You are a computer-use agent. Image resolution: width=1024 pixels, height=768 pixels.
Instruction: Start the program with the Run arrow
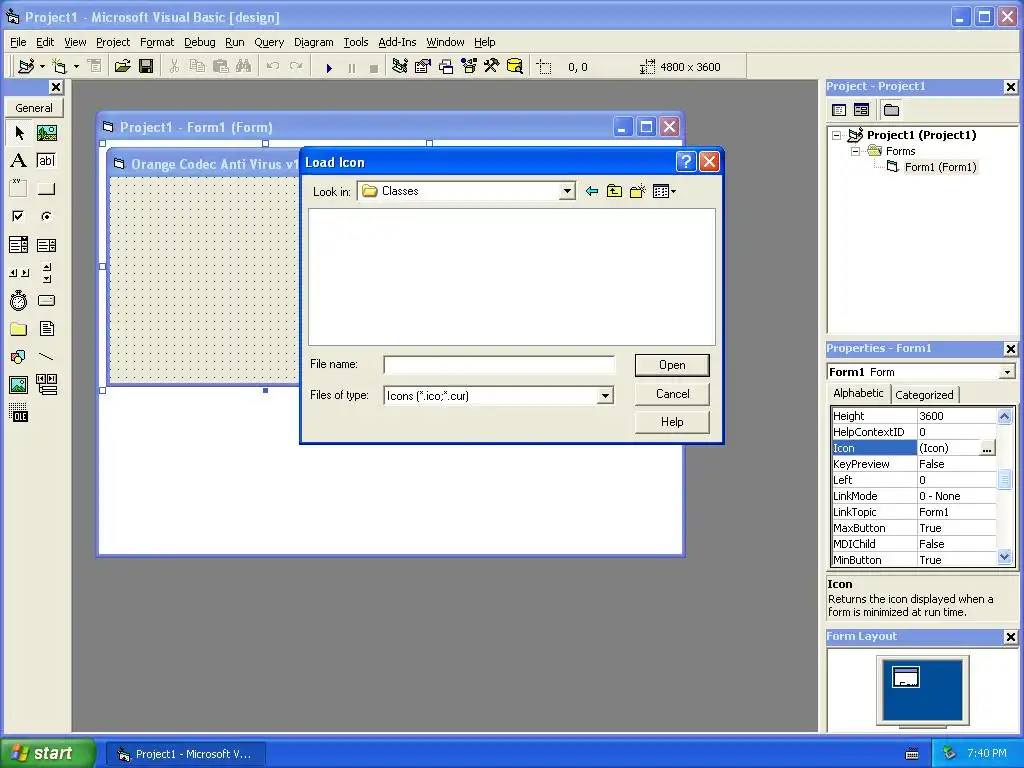(329, 67)
